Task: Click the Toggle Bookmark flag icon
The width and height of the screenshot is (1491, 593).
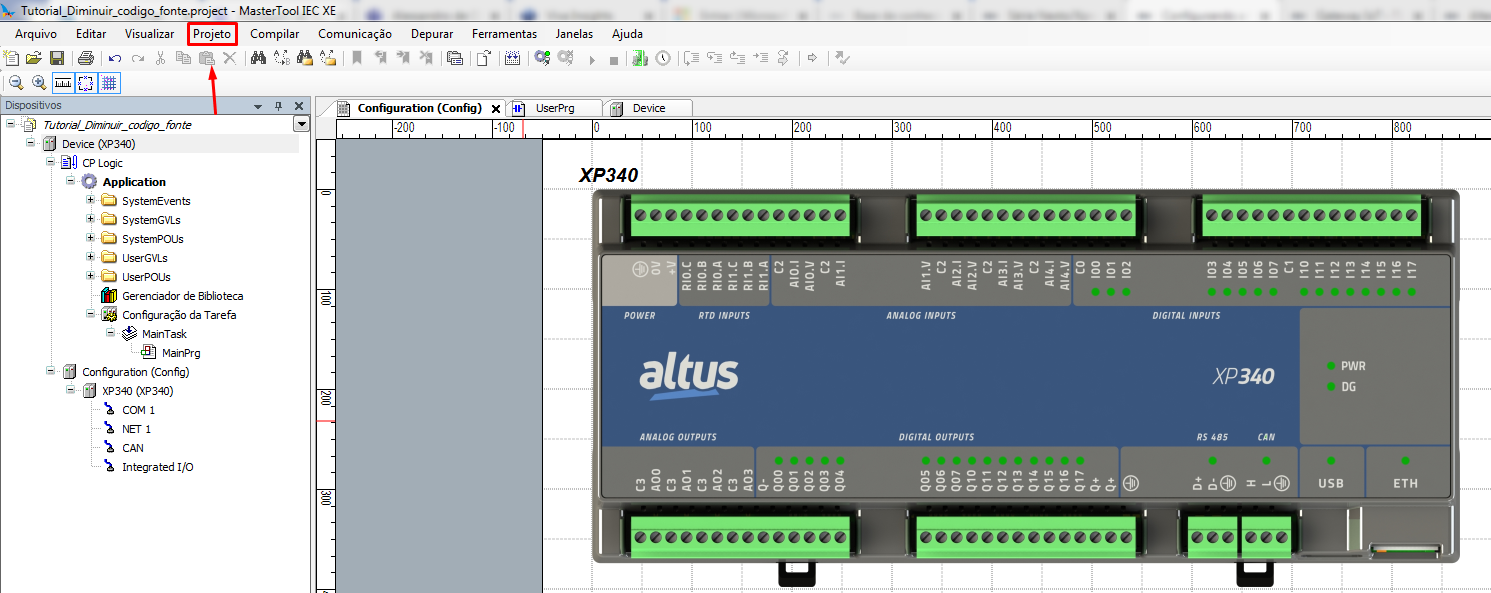Action: pyautogui.click(x=357, y=58)
